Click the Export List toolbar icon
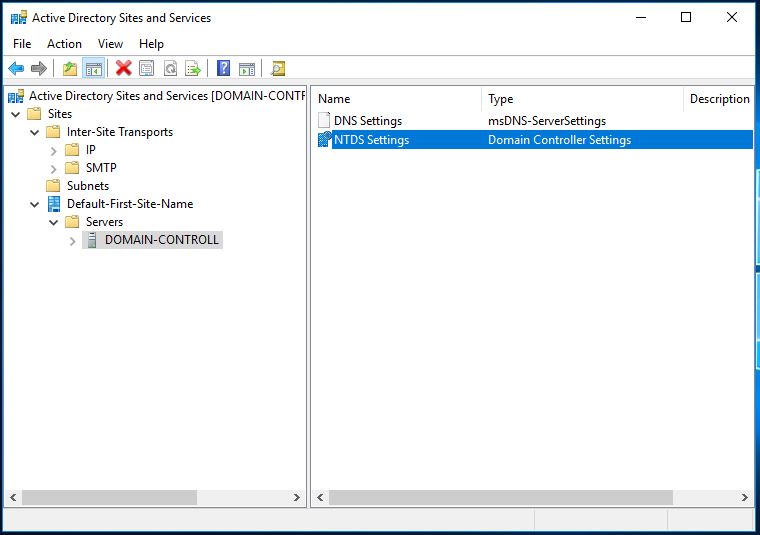760x535 pixels. (193, 69)
